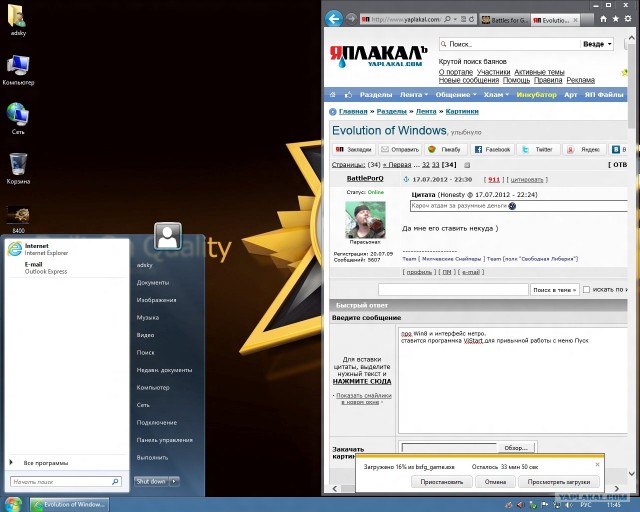
Task: Click the user avatar in Start menu
Action: [168, 236]
